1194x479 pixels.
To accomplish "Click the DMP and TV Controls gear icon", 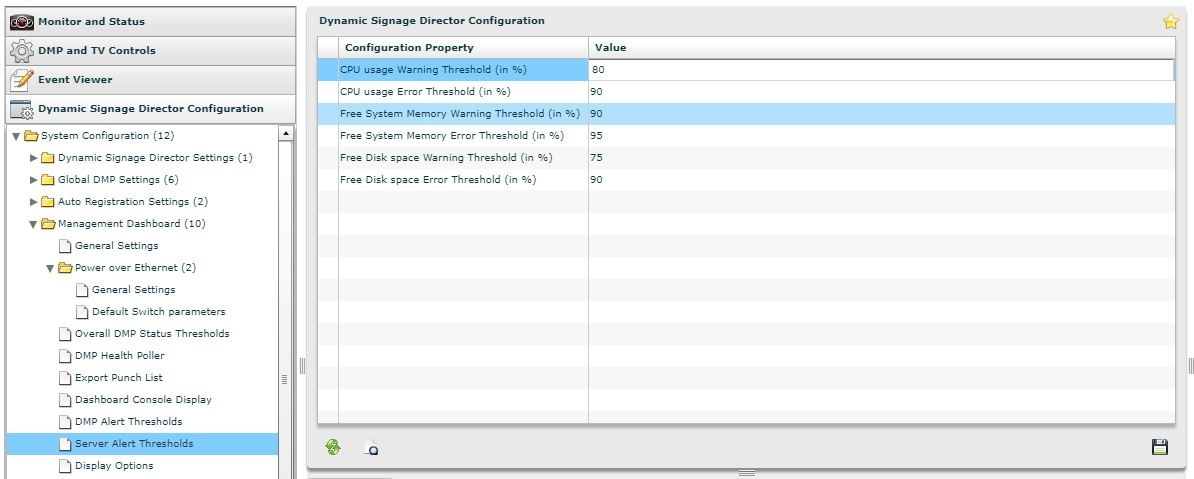I will (21, 50).
